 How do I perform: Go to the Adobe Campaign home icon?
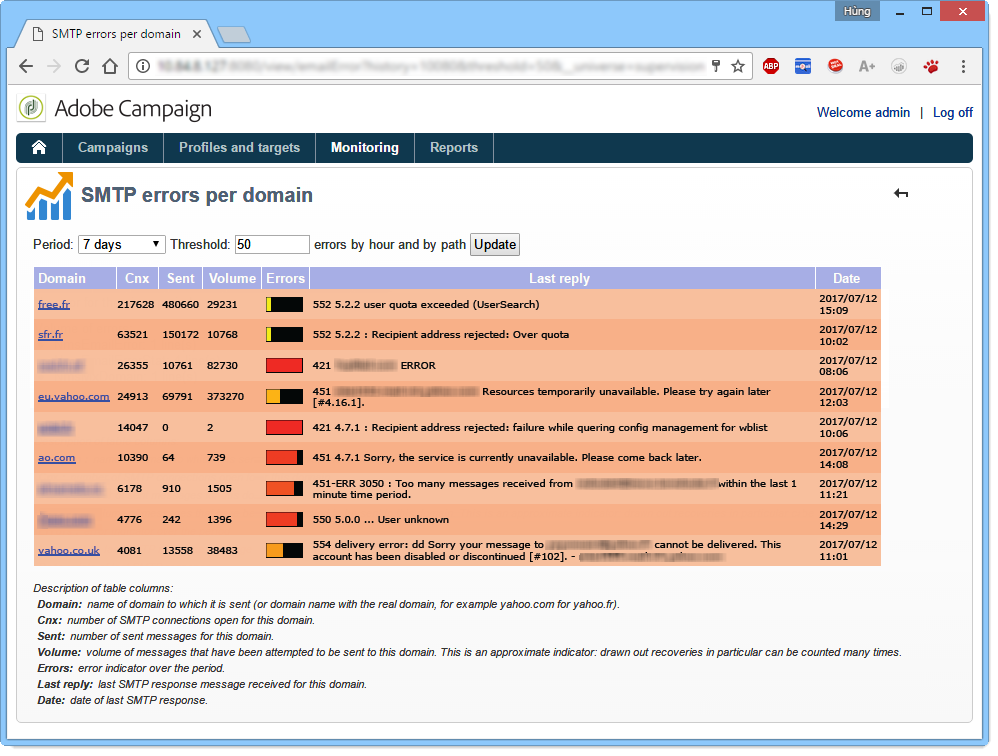[x=39, y=148]
